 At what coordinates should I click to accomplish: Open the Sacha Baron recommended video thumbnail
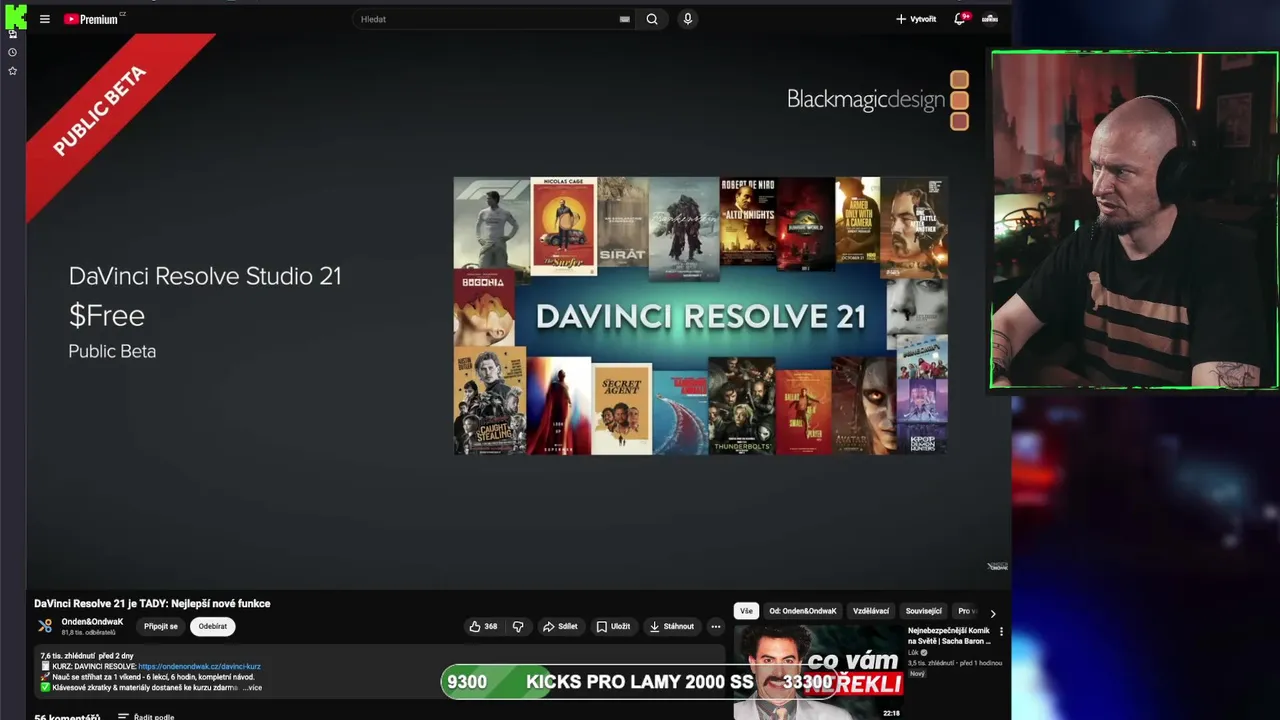[x=818, y=672]
